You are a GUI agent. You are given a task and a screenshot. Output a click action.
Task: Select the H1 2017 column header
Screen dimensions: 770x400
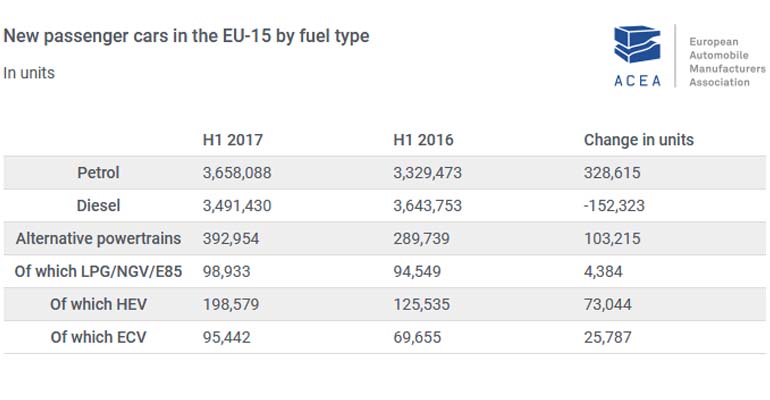point(233,140)
